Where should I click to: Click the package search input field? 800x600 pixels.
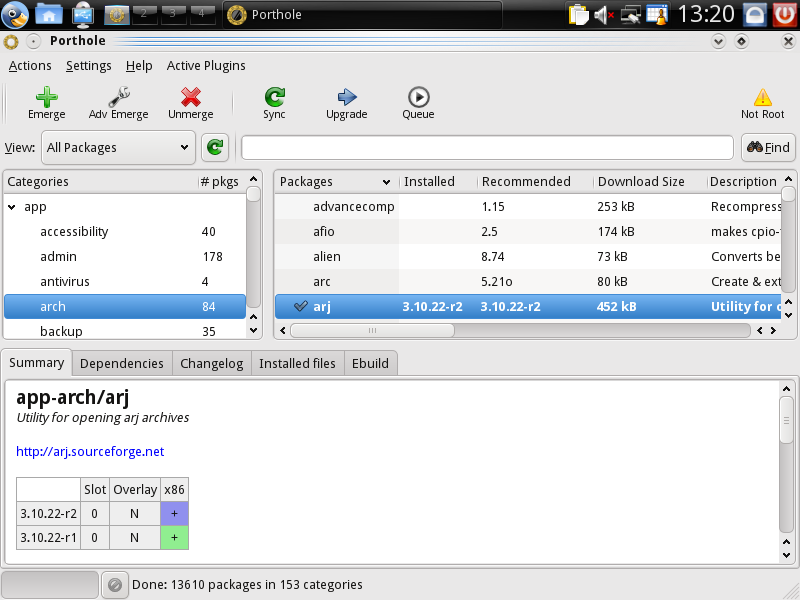click(x=487, y=148)
